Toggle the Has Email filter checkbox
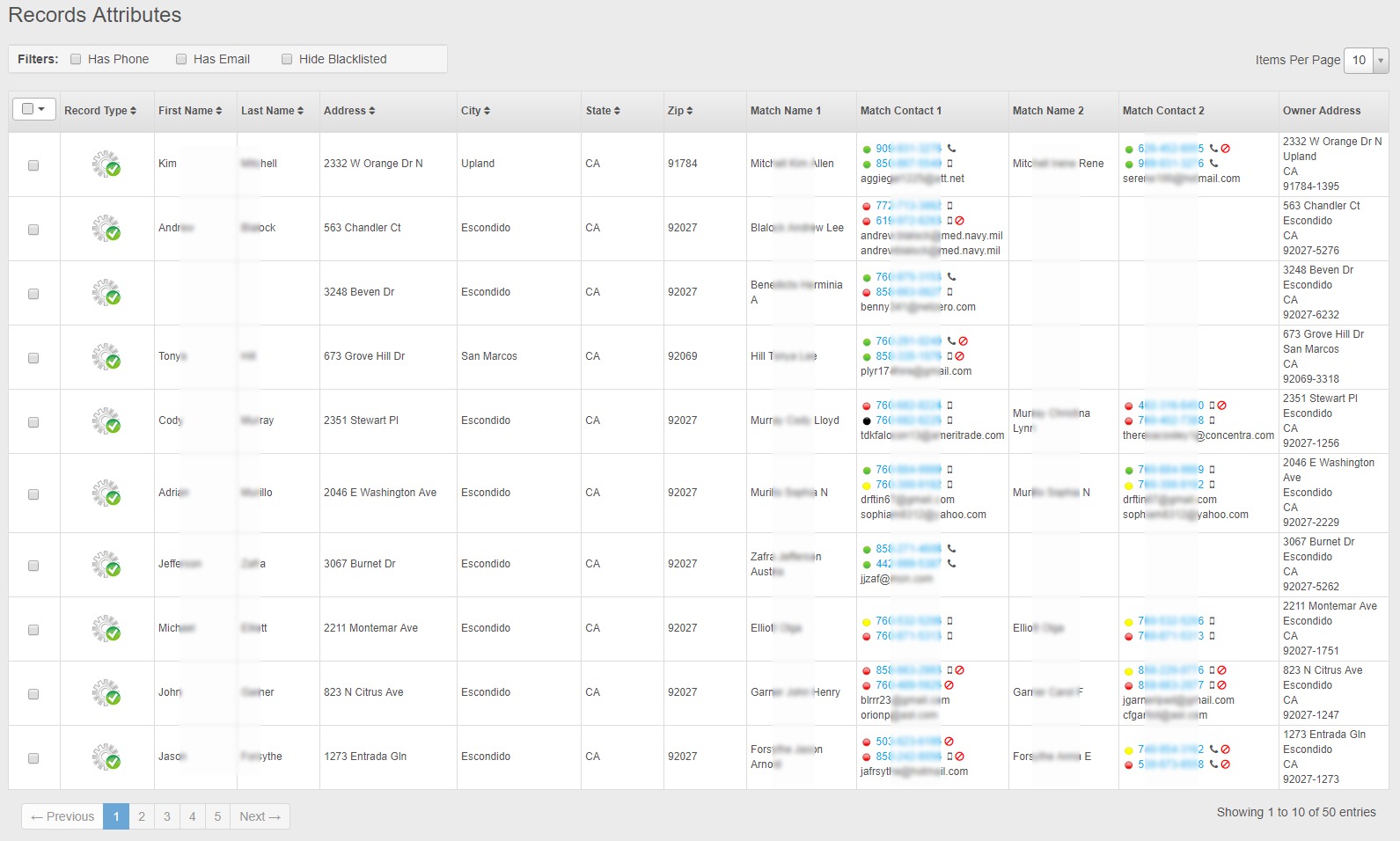This screenshot has height=841, width=1400. [x=182, y=59]
